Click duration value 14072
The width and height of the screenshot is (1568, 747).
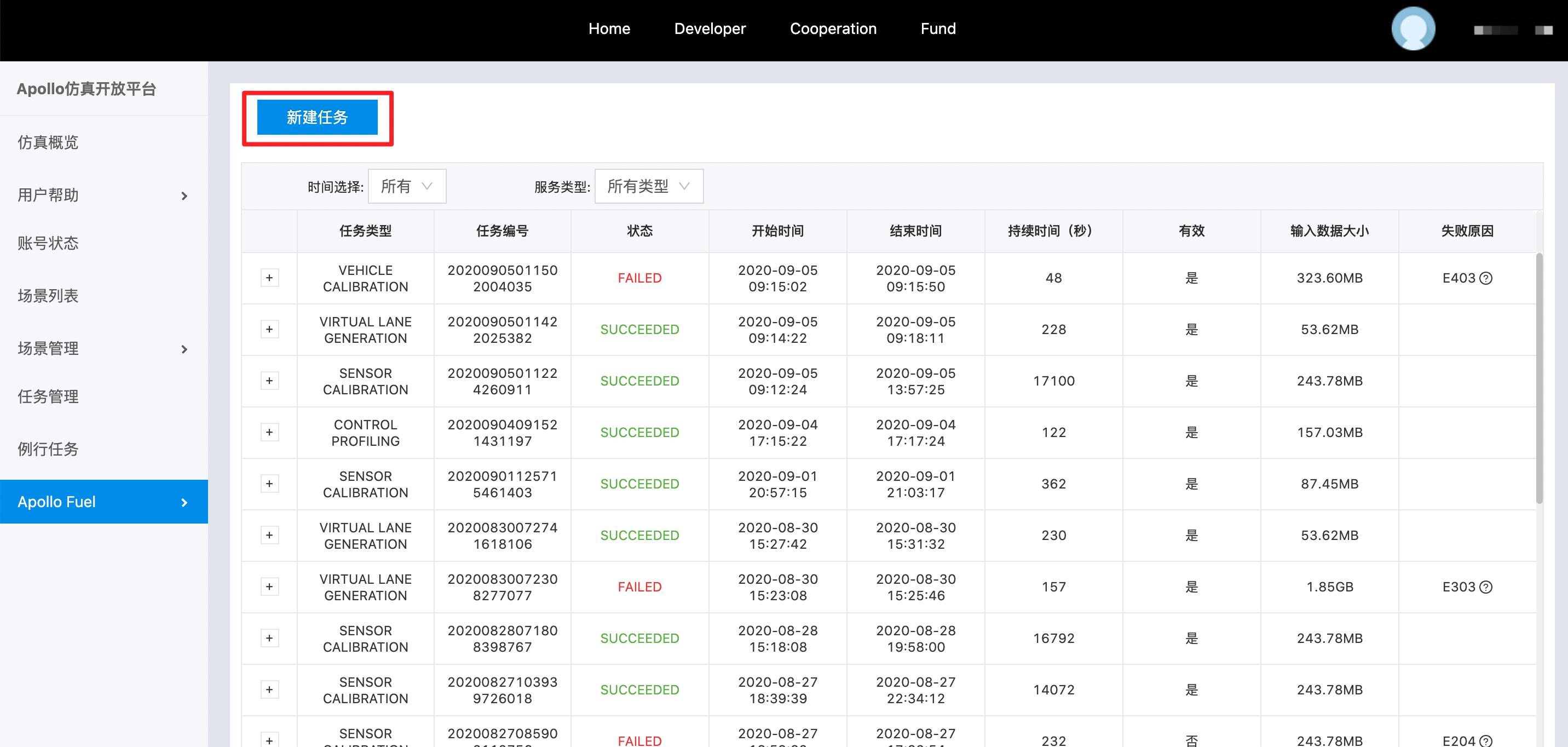tap(1054, 690)
